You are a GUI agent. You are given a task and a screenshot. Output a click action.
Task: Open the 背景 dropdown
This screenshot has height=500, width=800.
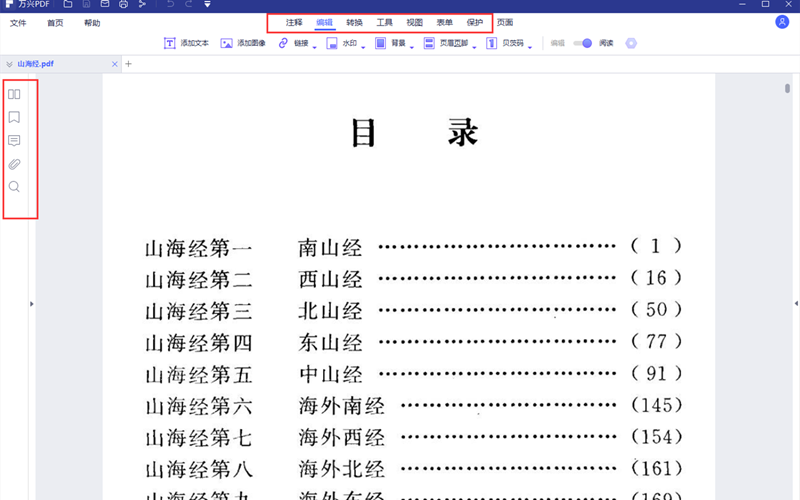(x=411, y=46)
